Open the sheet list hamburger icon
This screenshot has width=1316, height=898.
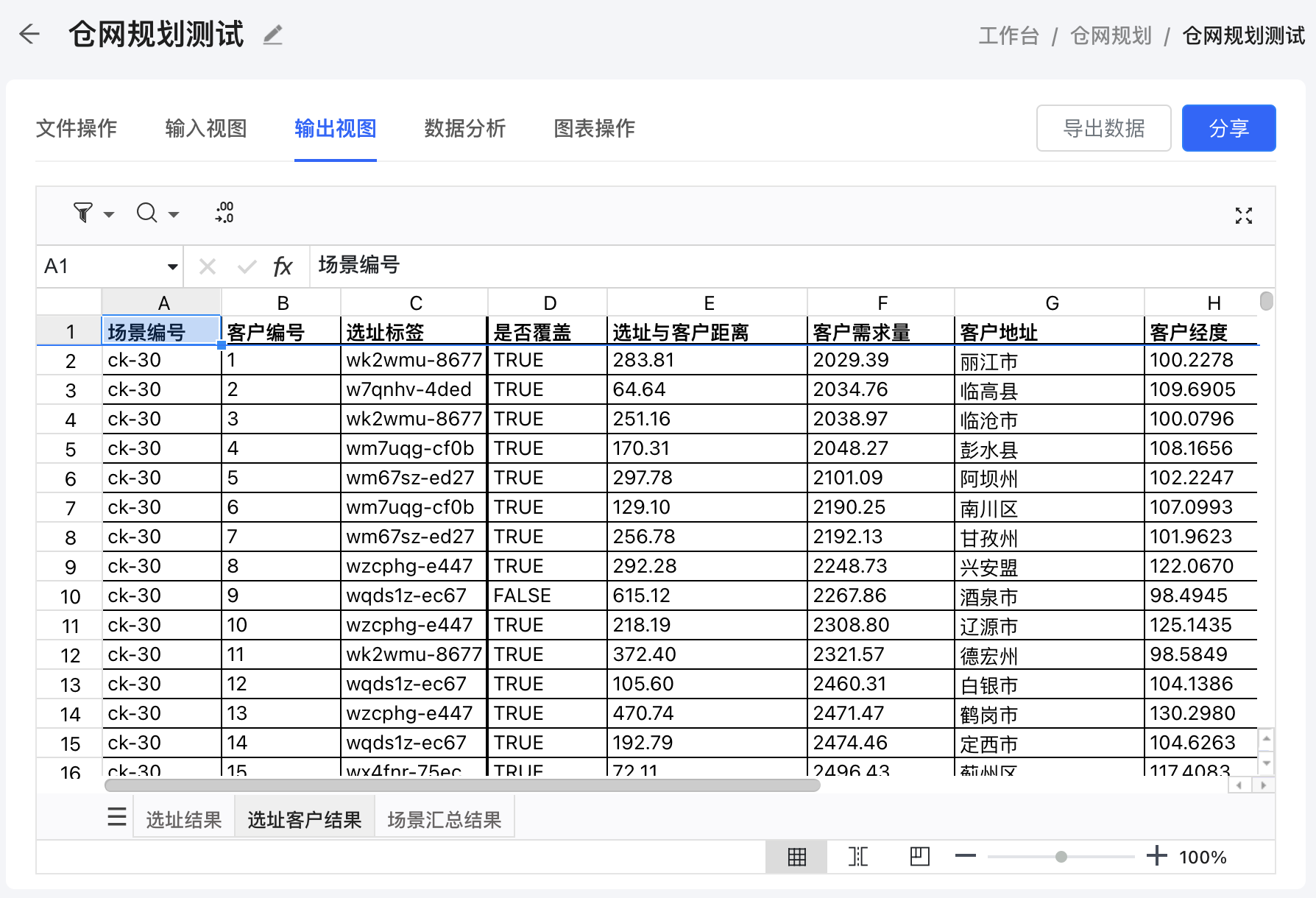click(x=117, y=817)
